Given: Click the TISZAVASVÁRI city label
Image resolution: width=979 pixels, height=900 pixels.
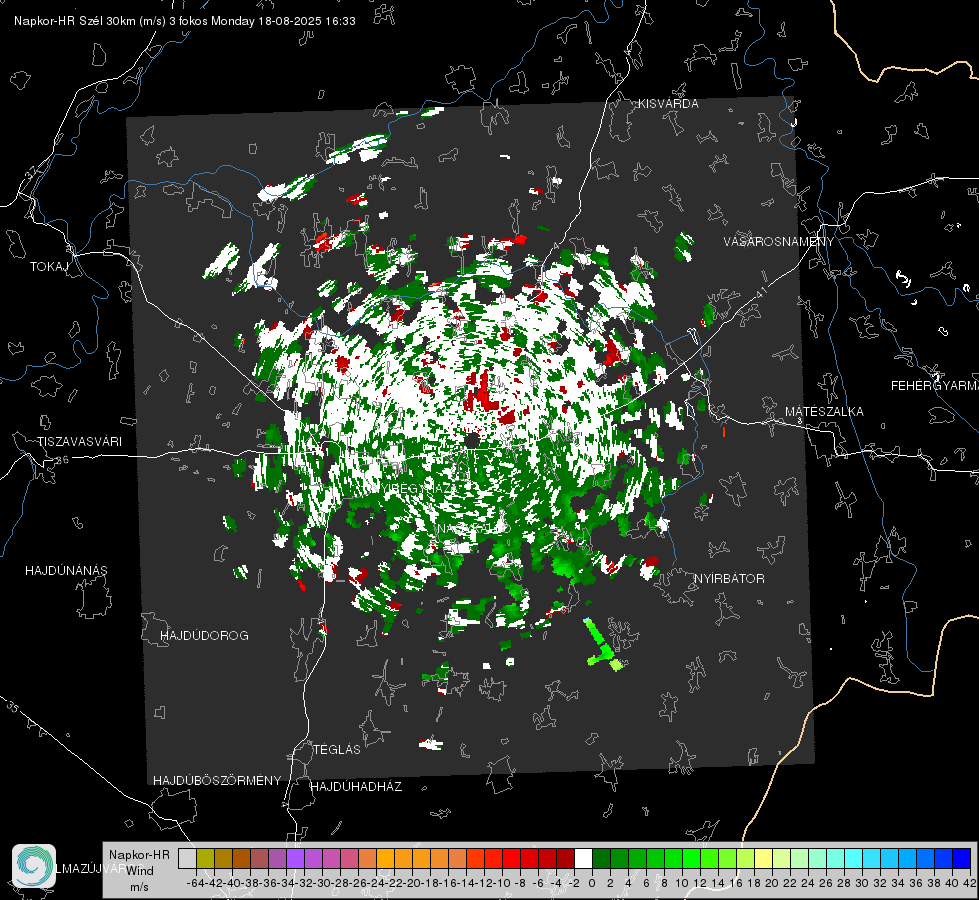Looking at the screenshot, I should pyautogui.click(x=79, y=442).
